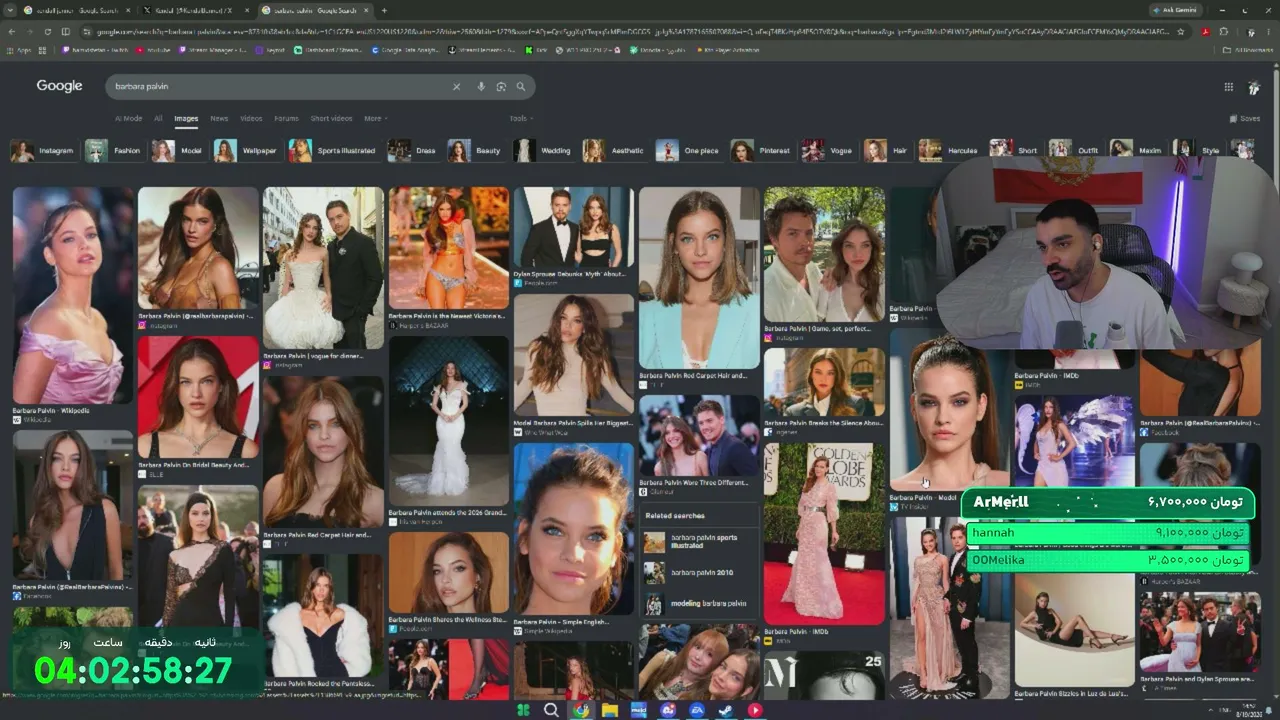Reload the page in Chrome
This screenshot has height=720, width=1280.
click(x=49, y=32)
